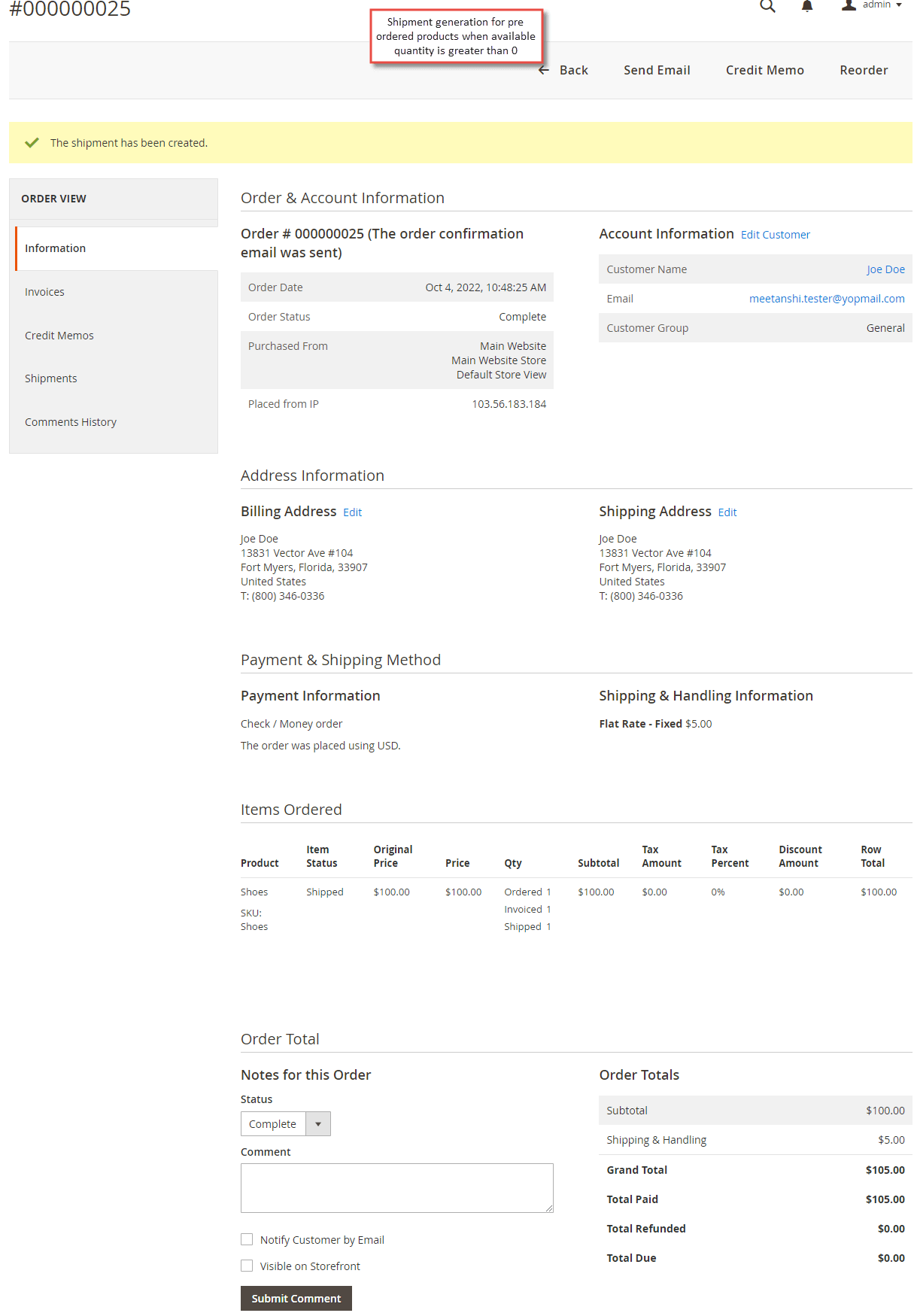The height and width of the screenshot is (1316, 914).
Task: Open notifications with the bell icon
Action: [x=807, y=5]
